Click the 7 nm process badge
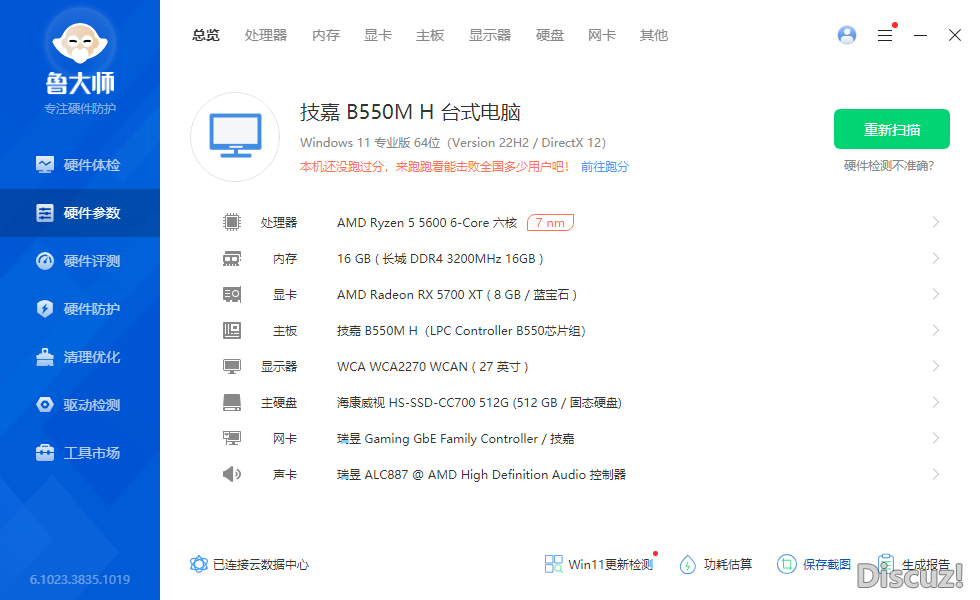 click(x=551, y=222)
